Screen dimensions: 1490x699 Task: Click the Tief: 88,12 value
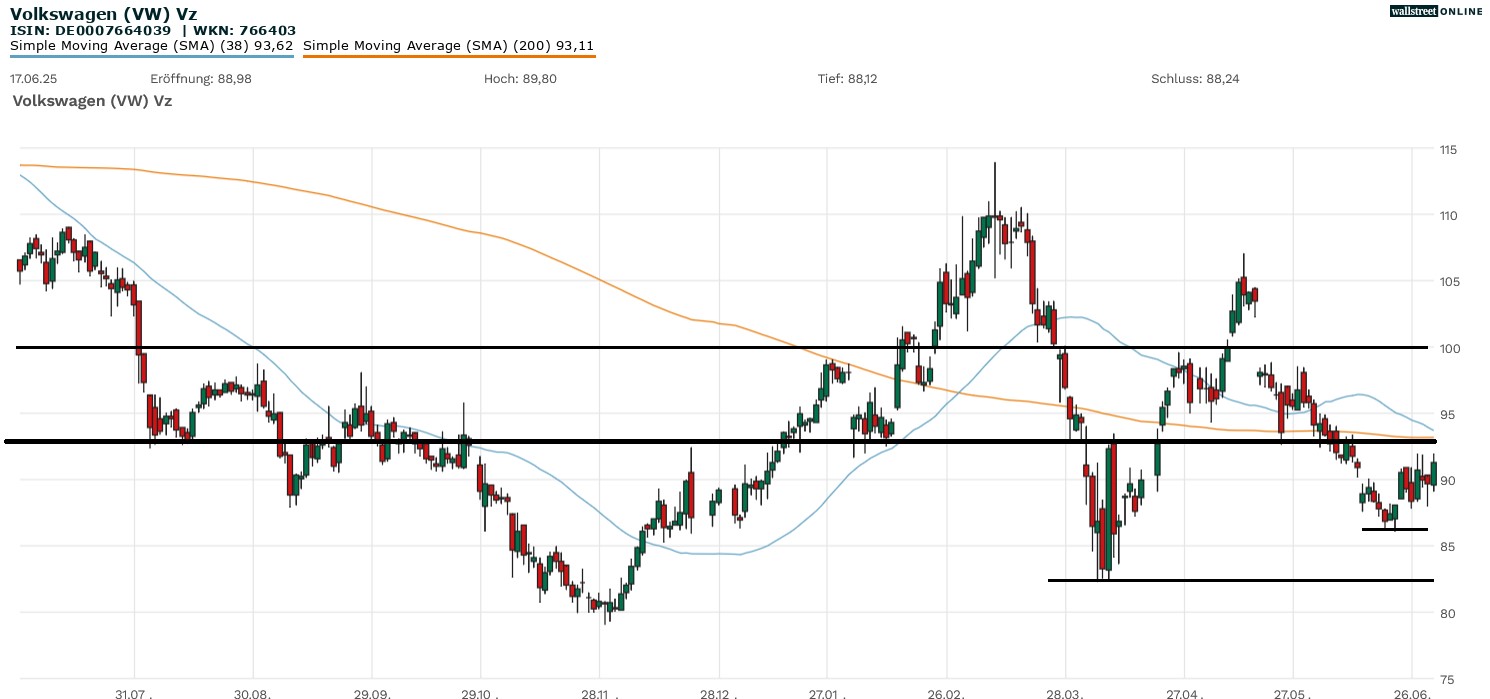[x=848, y=78]
